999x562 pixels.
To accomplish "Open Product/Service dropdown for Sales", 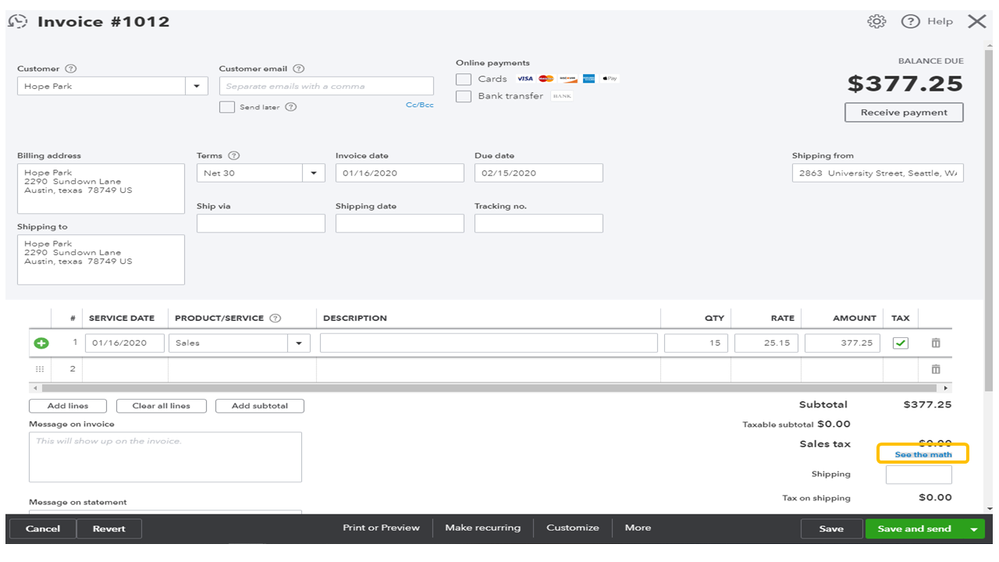I will (x=299, y=343).
